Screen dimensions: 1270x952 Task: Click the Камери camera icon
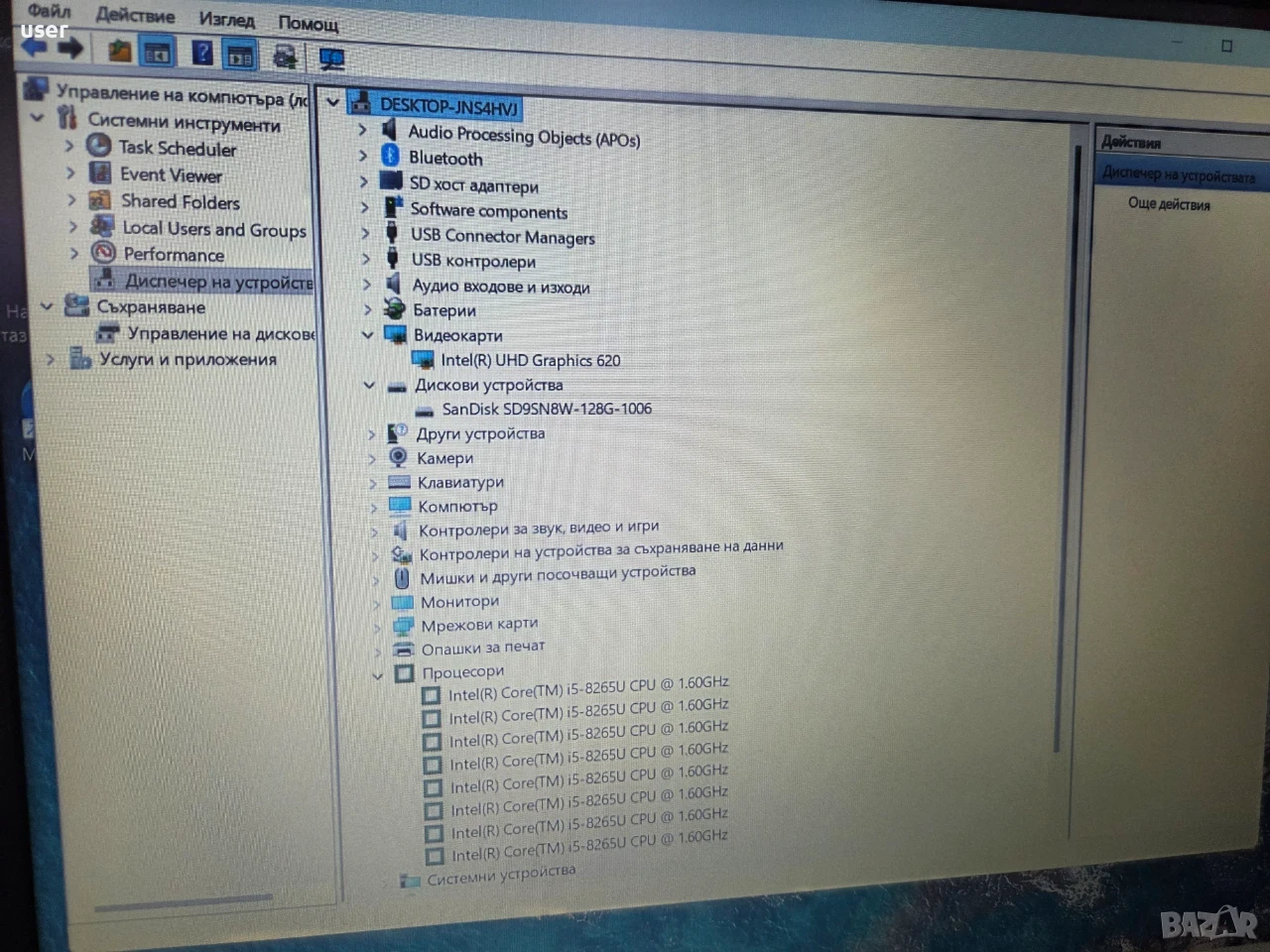click(398, 457)
